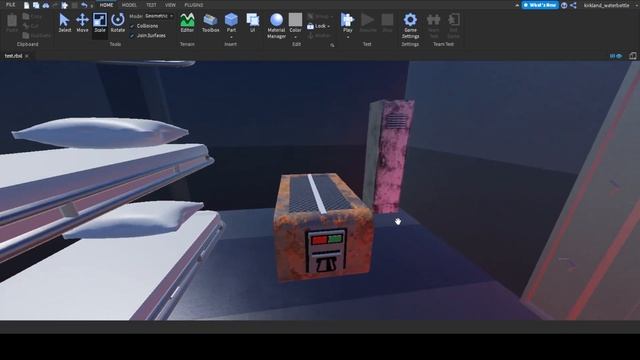
Task: Toggle the Collisions checkbox
Action: click(132, 26)
